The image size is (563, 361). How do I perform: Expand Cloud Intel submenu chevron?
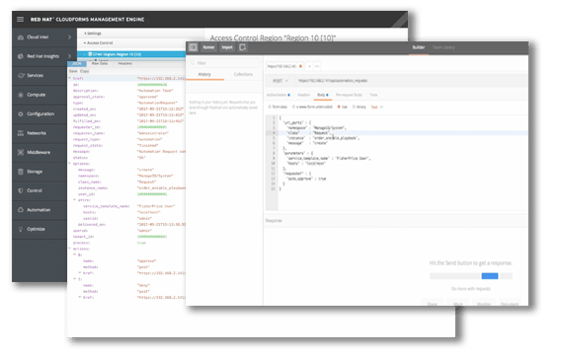[x=69, y=37]
